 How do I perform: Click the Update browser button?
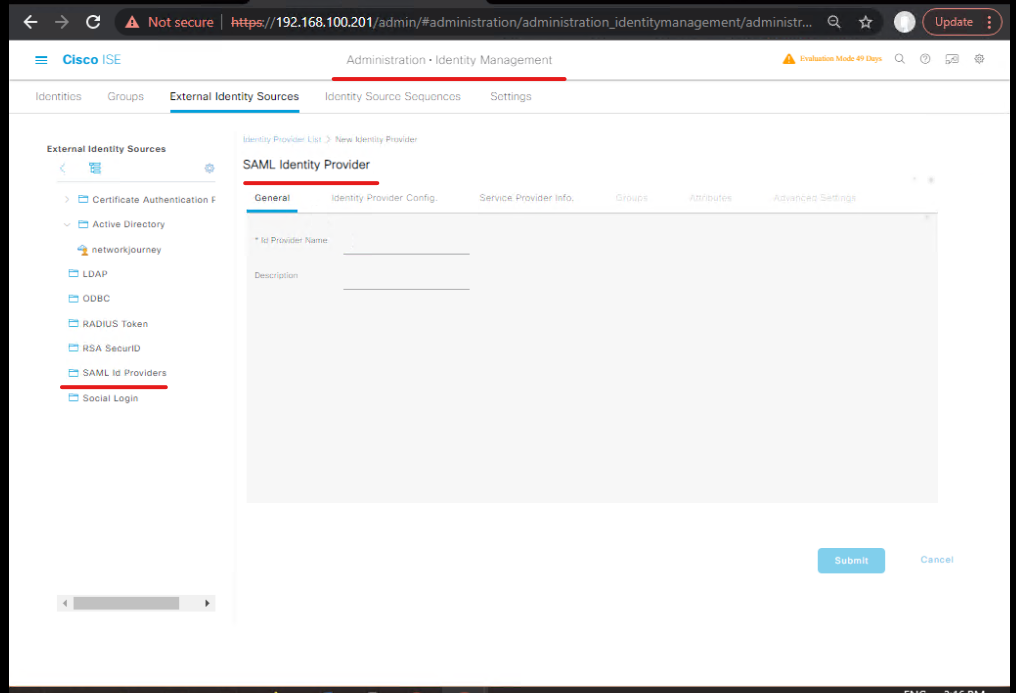tap(954, 22)
